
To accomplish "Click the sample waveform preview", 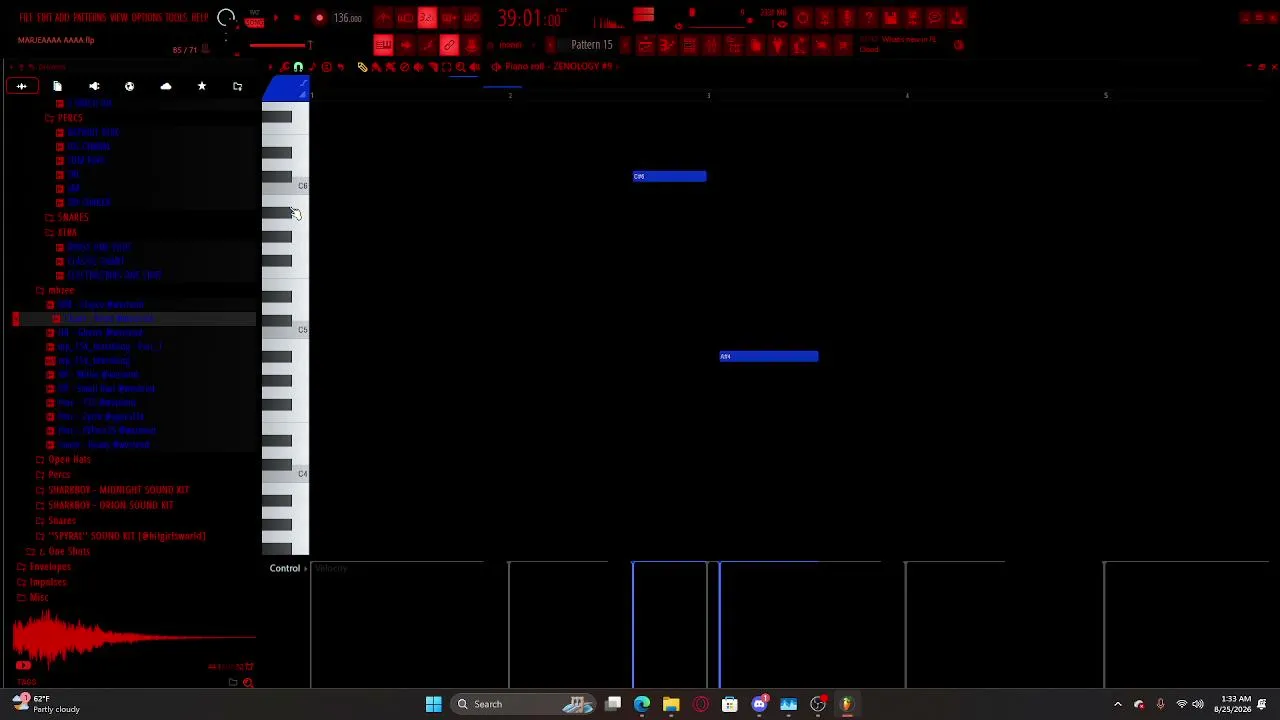I will pos(133,637).
